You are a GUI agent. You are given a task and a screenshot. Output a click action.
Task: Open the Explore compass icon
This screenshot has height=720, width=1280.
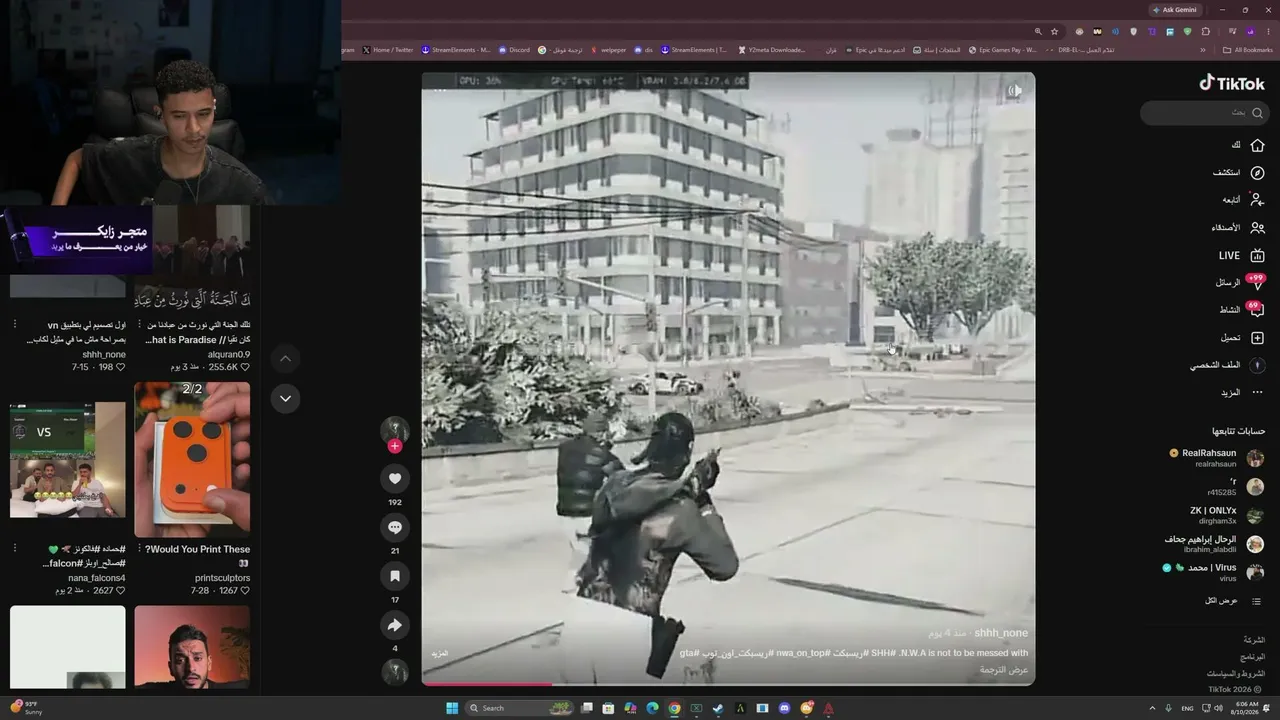(x=1257, y=173)
